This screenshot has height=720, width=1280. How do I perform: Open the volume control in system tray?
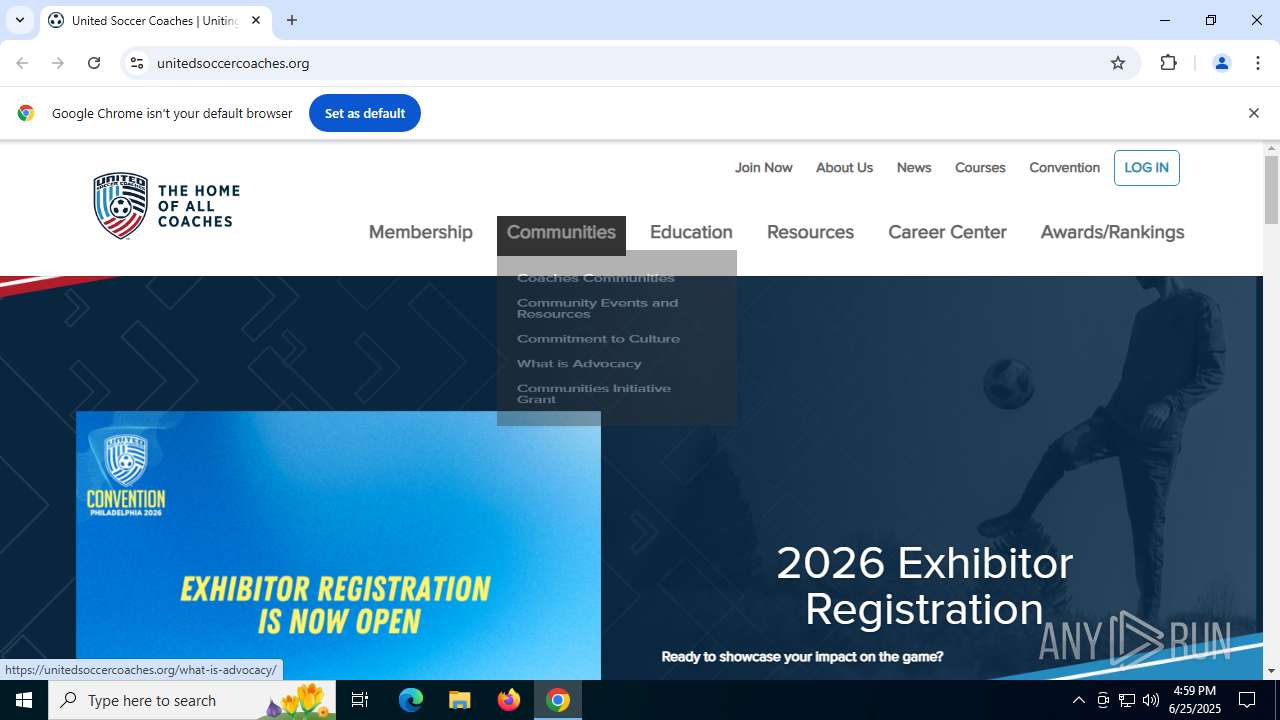point(1151,700)
